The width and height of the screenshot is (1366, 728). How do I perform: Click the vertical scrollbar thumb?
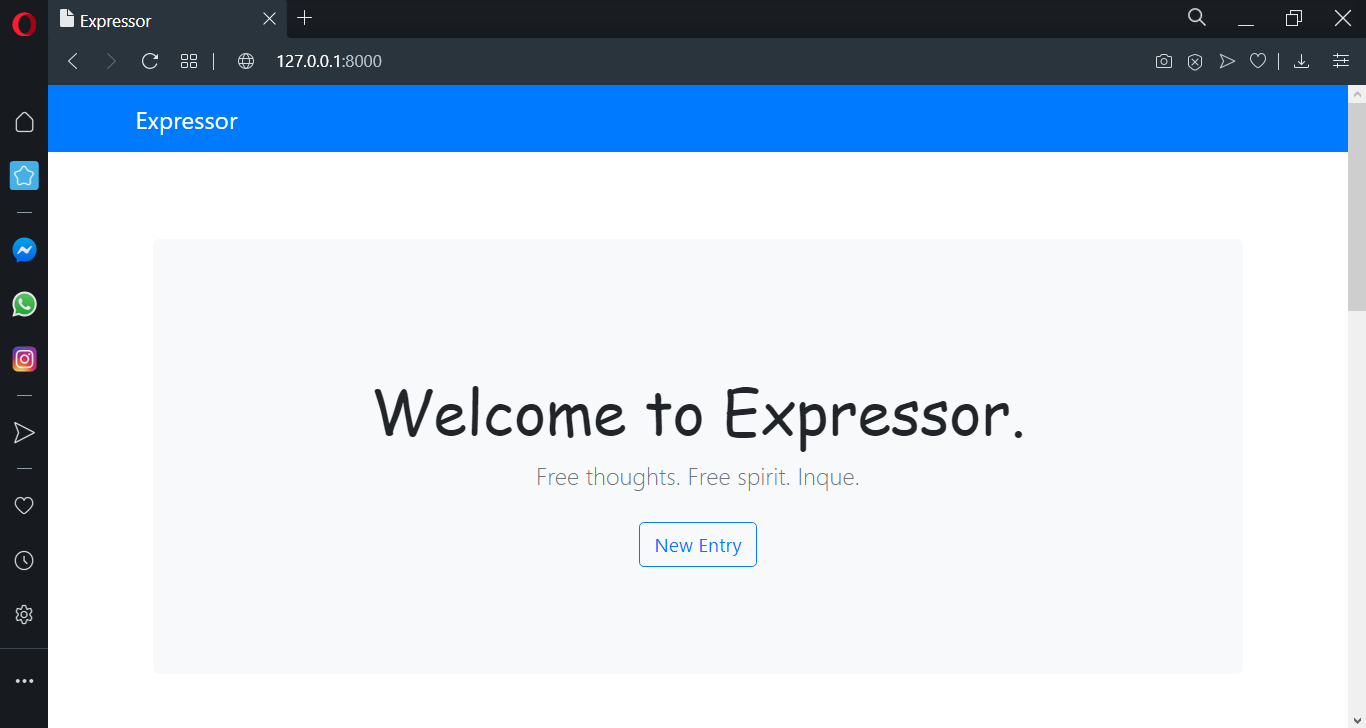(x=1357, y=207)
